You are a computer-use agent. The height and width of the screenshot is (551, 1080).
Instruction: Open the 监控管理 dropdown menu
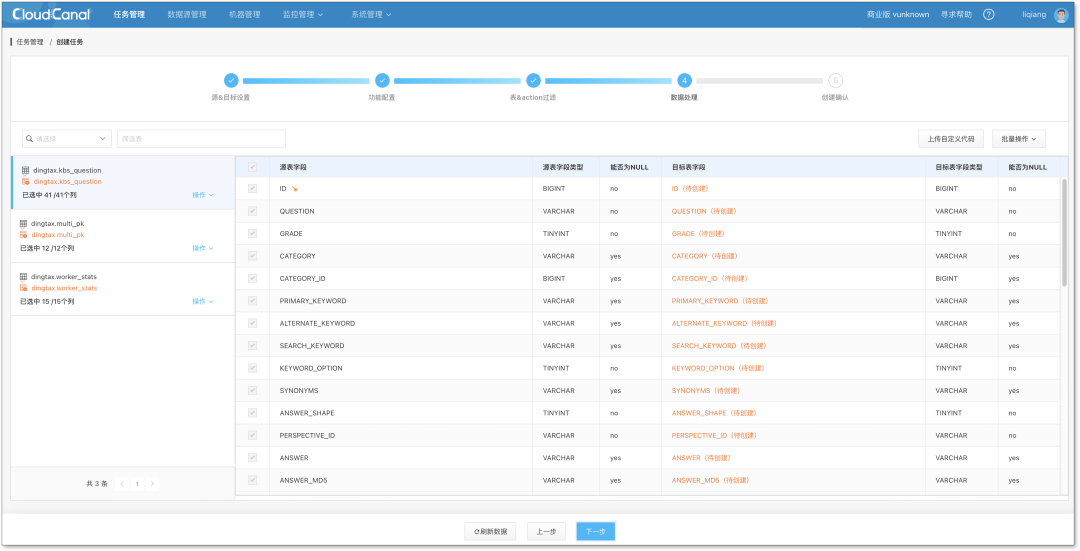(303, 14)
